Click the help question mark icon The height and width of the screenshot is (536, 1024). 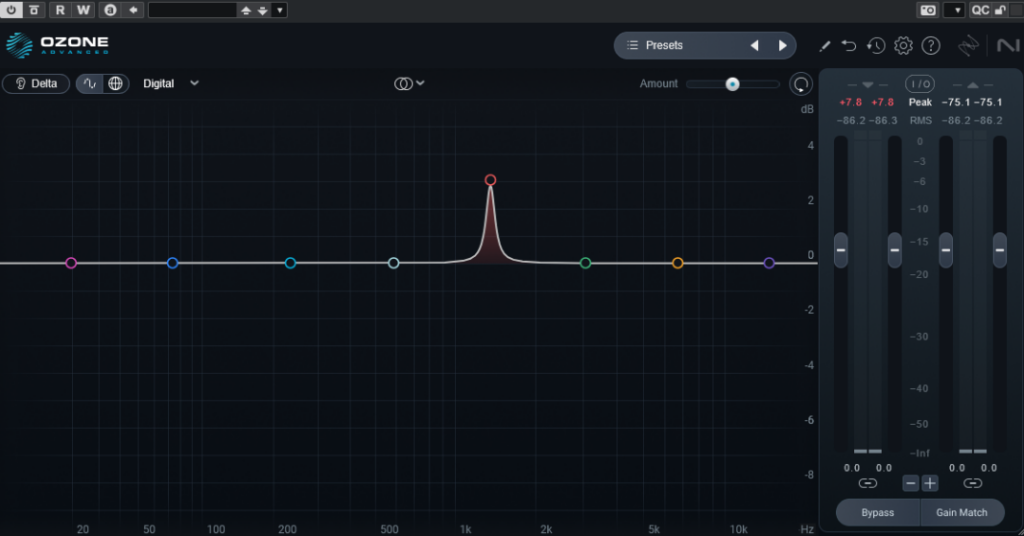click(931, 46)
